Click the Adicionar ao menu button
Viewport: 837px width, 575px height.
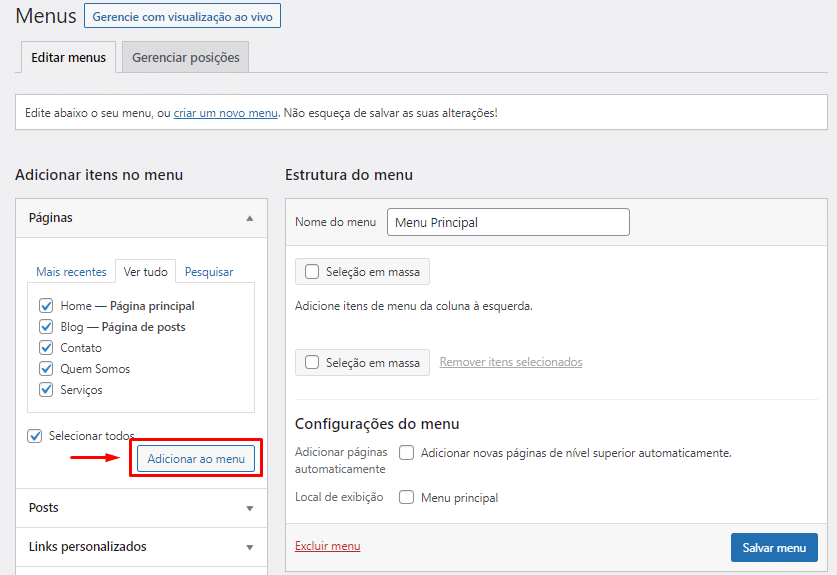(x=196, y=459)
